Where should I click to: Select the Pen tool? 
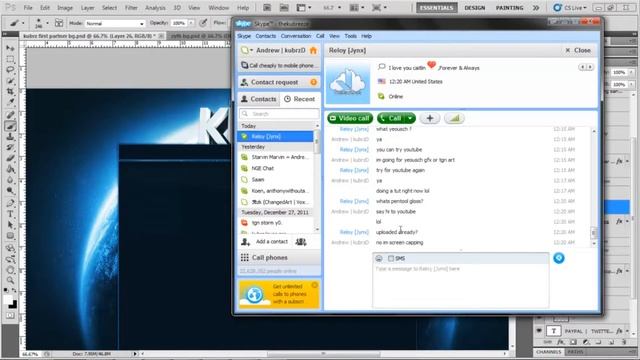point(10,203)
